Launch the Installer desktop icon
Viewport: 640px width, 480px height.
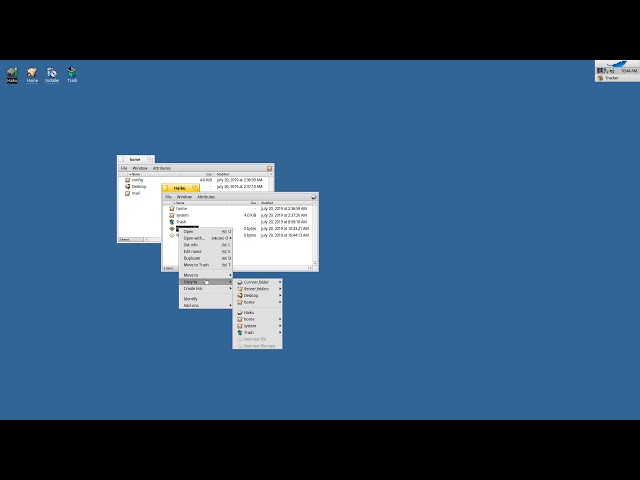[52, 72]
